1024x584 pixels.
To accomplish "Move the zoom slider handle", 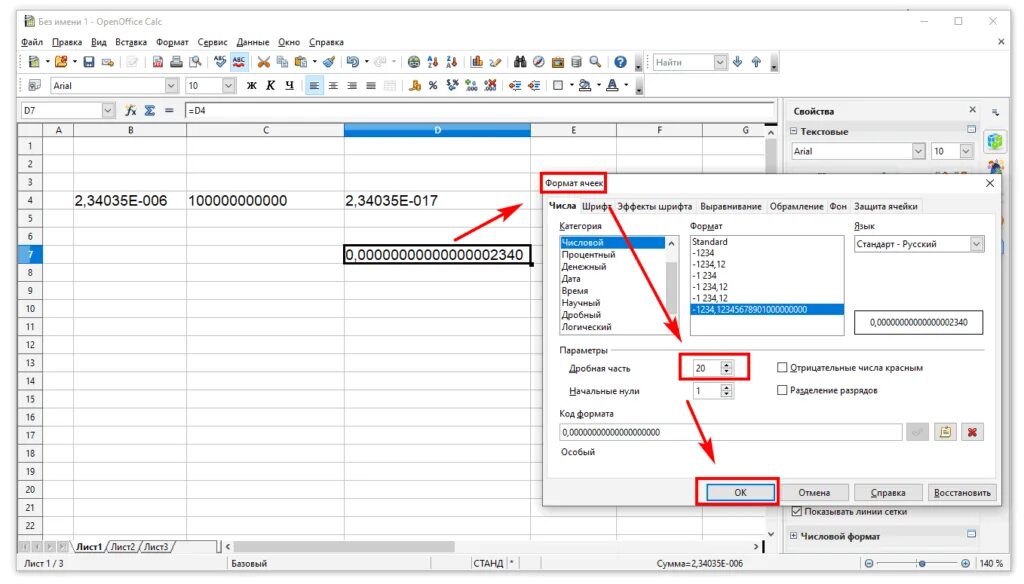I will 921,563.
